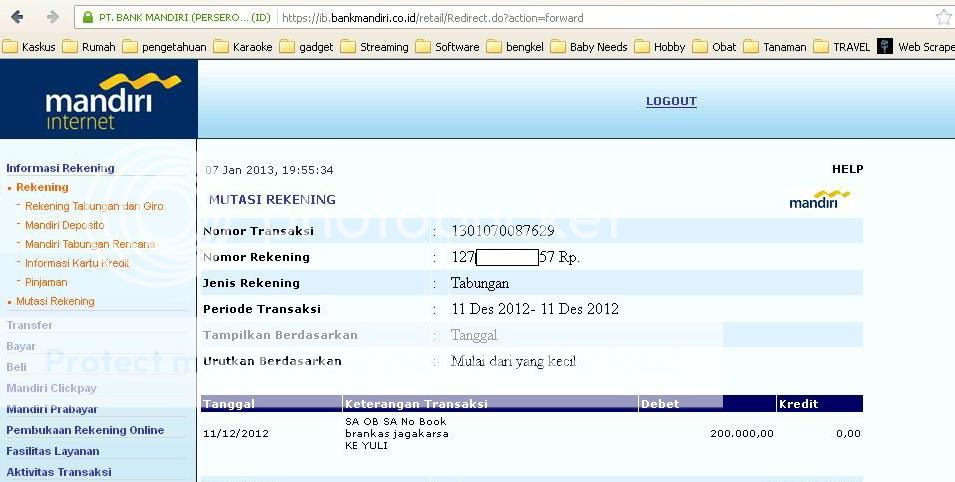This screenshot has width=955, height=482.
Task: Open the Software bookmark folder
Action: (x=448, y=47)
